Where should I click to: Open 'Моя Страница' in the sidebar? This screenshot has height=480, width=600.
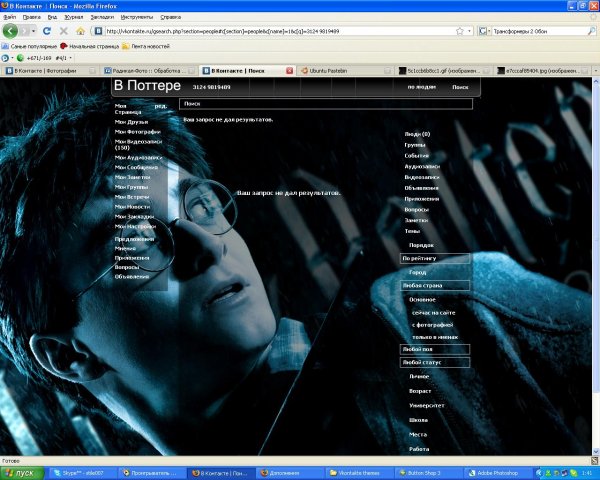pyautogui.click(x=128, y=109)
